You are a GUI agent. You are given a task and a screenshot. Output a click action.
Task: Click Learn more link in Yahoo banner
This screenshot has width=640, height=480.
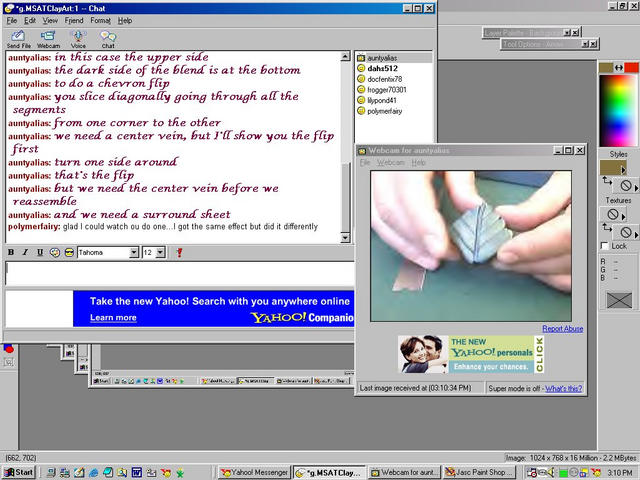click(x=113, y=318)
